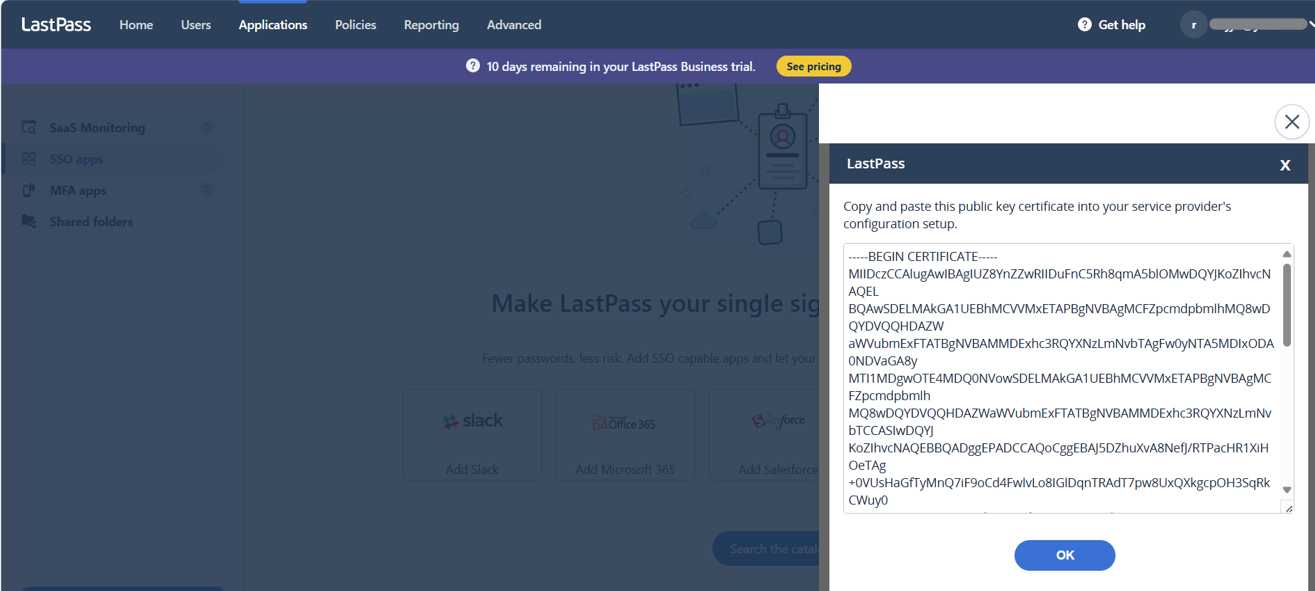The width and height of the screenshot is (1315, 591).
Task: Click the certificate scrollbar down arrow
Action: 1287,490
